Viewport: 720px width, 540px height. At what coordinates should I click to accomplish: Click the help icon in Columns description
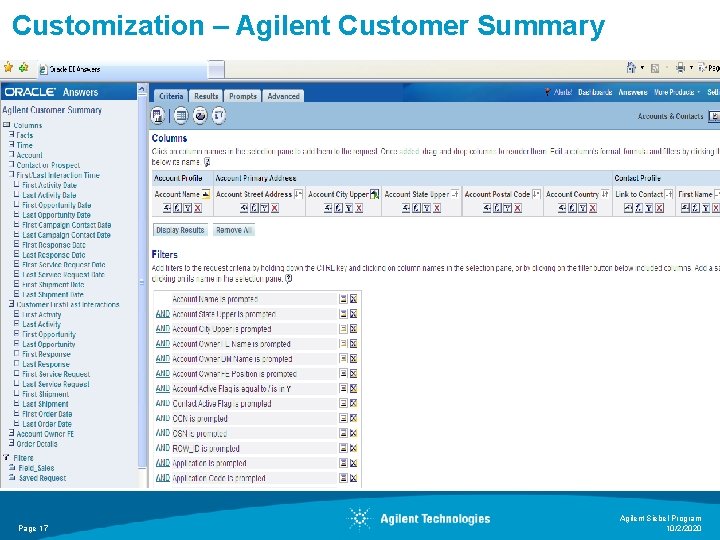coord(207,162)
